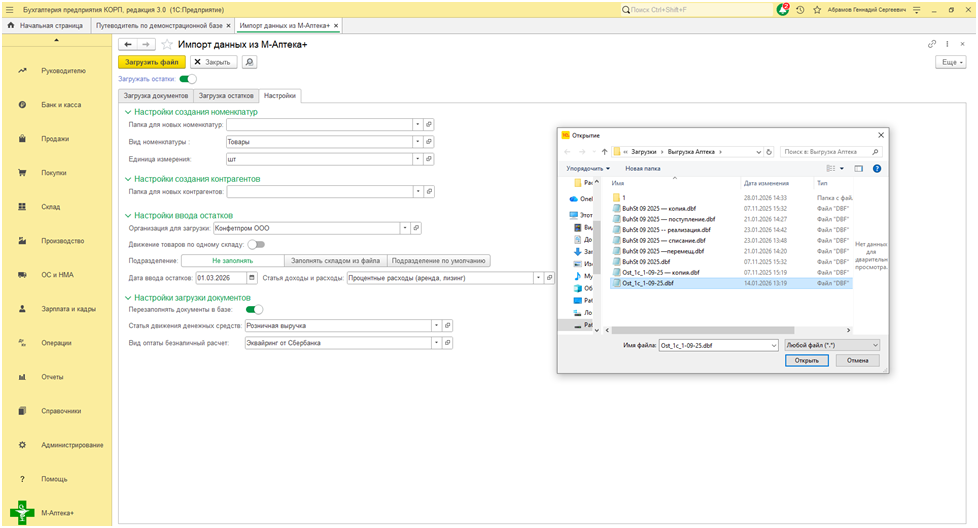Click the help icon in file dialog
Image resolution: width=978 pixels, height=528 pixels.
pyautogui.click(x=875, y=168)
